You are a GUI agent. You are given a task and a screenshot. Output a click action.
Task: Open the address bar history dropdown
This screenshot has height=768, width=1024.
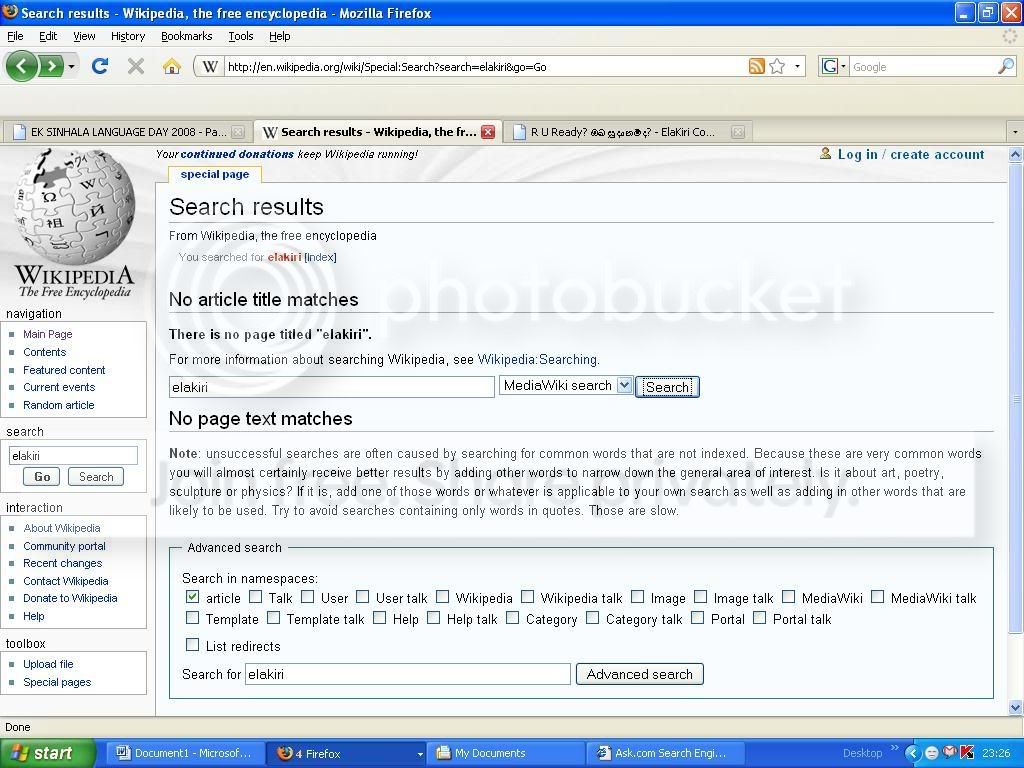(797, 67)
